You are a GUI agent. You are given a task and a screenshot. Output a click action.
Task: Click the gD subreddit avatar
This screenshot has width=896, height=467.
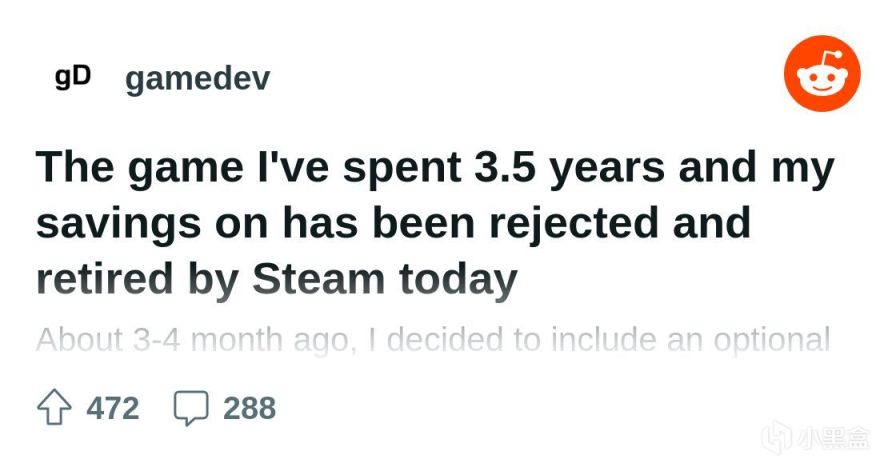(73, 77)
